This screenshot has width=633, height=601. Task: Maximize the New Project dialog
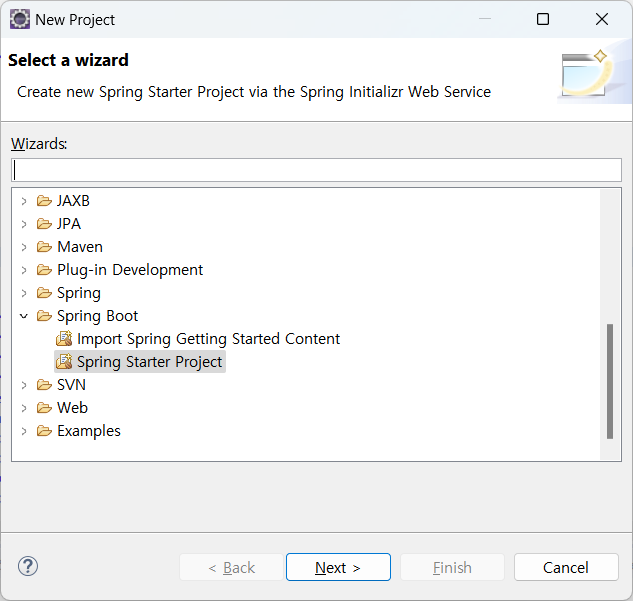tap(543, 19)
